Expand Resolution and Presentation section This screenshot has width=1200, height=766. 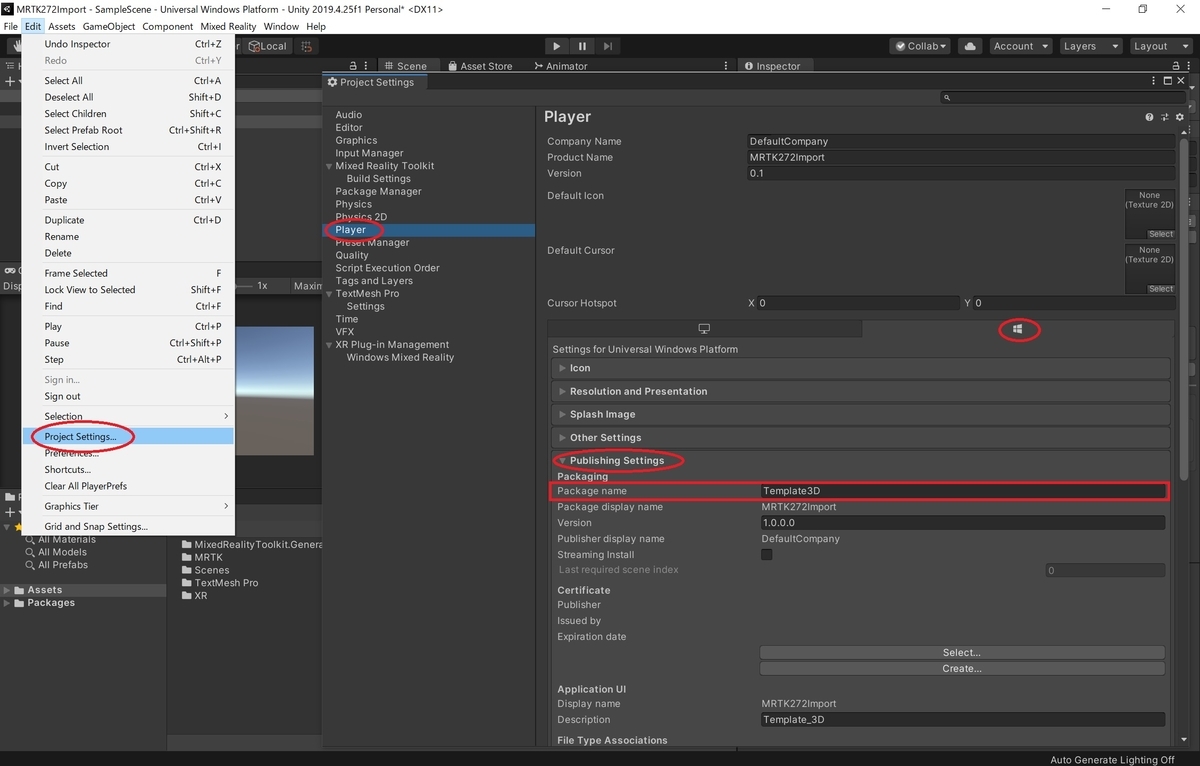click(x=860, y=391)
